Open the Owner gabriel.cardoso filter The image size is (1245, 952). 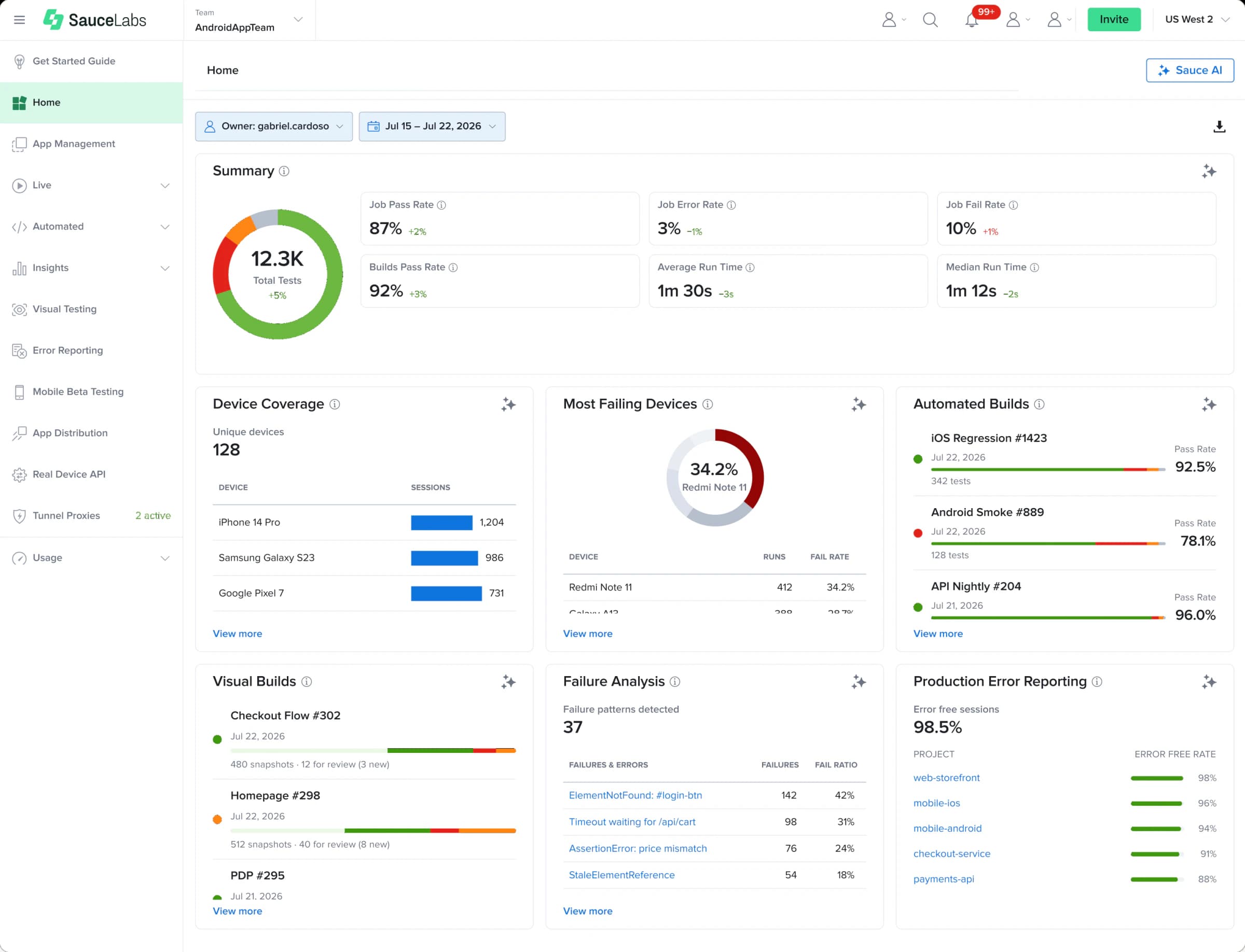coord(274,127)
